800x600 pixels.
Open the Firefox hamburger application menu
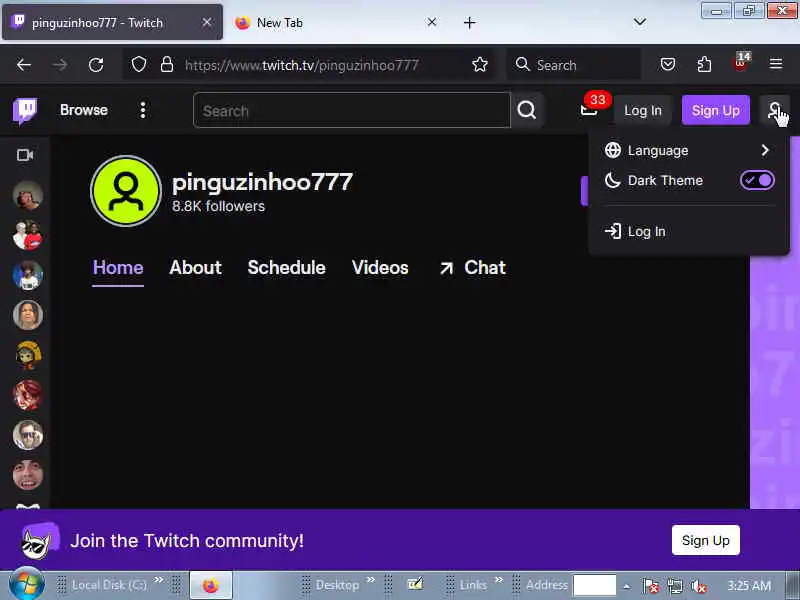[x=776, y=64]
